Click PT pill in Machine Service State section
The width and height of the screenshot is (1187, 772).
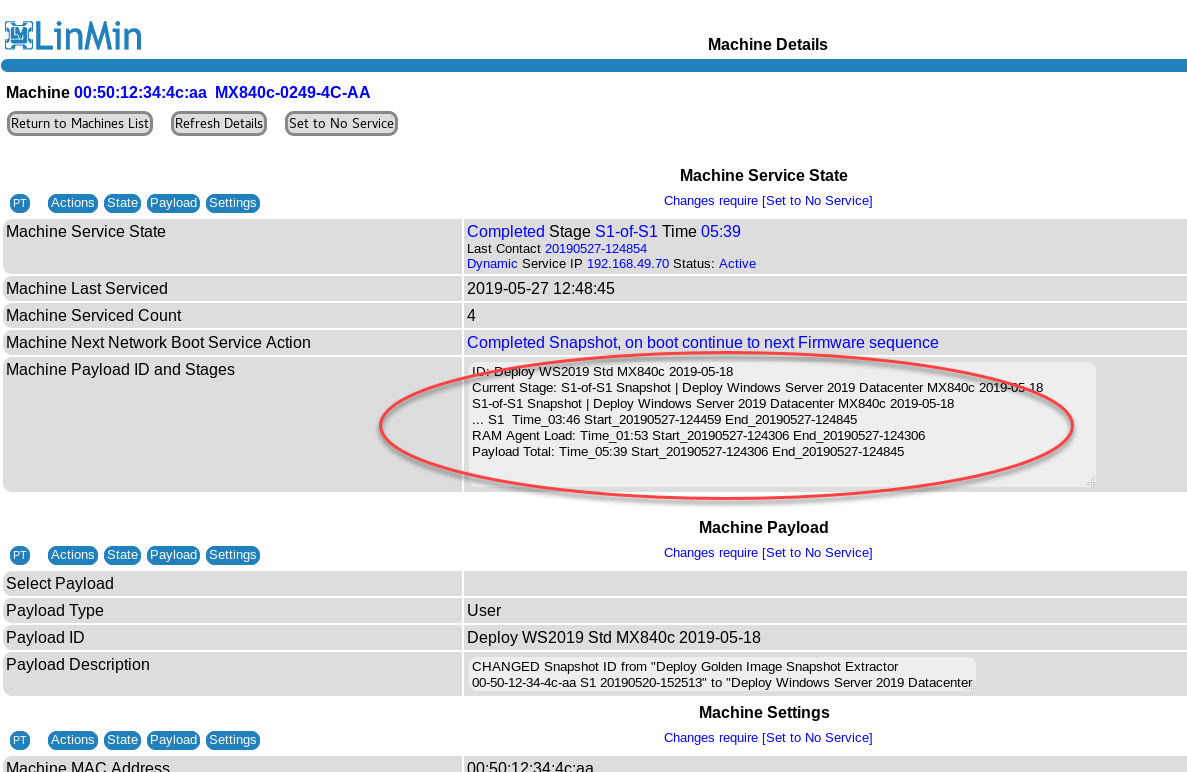(20, 203)
